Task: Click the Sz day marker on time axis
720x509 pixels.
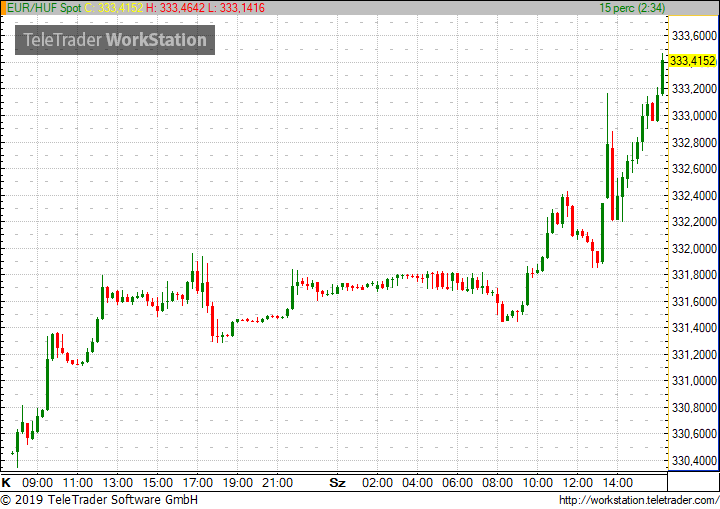Action: coord(338,483)
